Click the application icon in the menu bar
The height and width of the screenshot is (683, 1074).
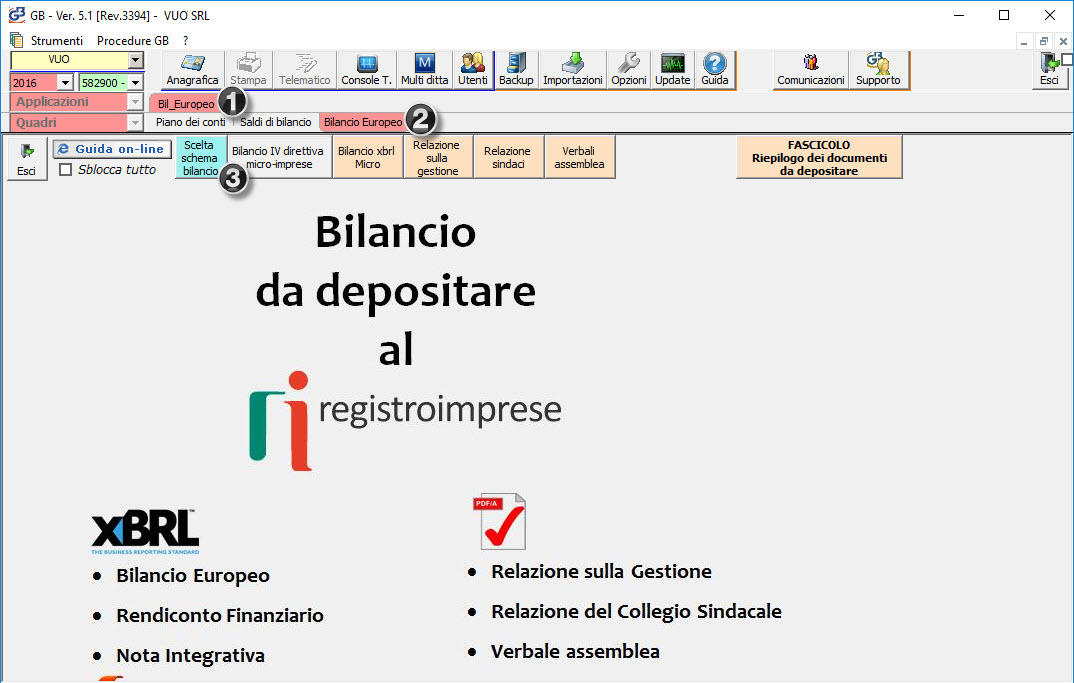[x=16, y=40]
